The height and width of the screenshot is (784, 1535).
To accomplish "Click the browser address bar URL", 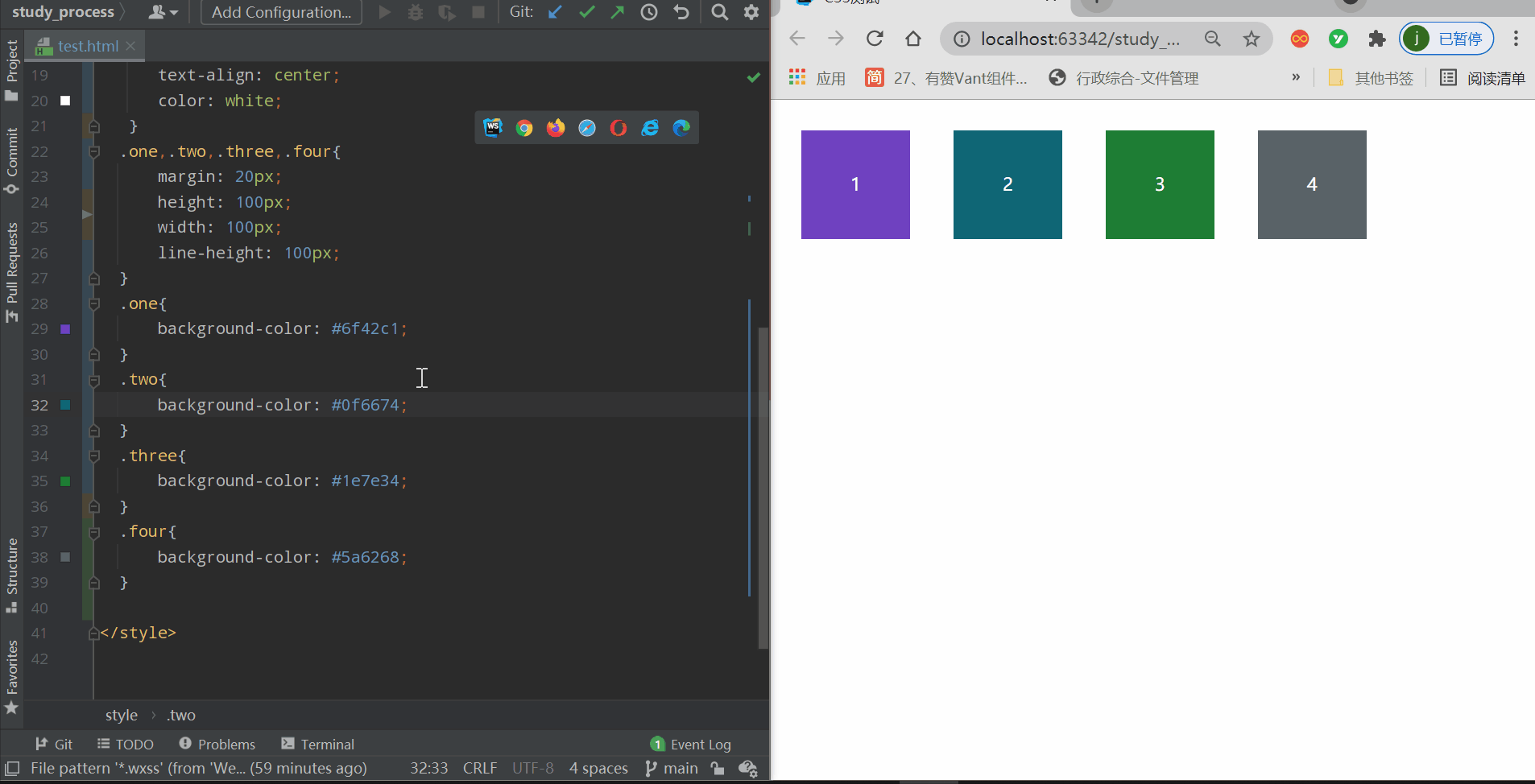I will [1080, 39].
